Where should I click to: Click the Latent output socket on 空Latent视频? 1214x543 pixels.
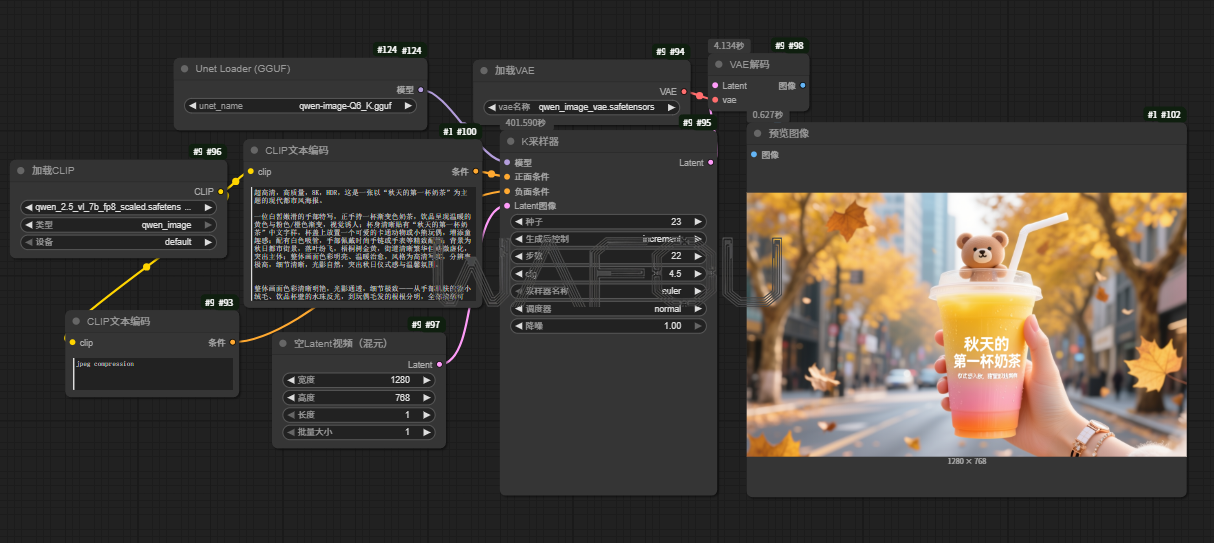[439, 365]
